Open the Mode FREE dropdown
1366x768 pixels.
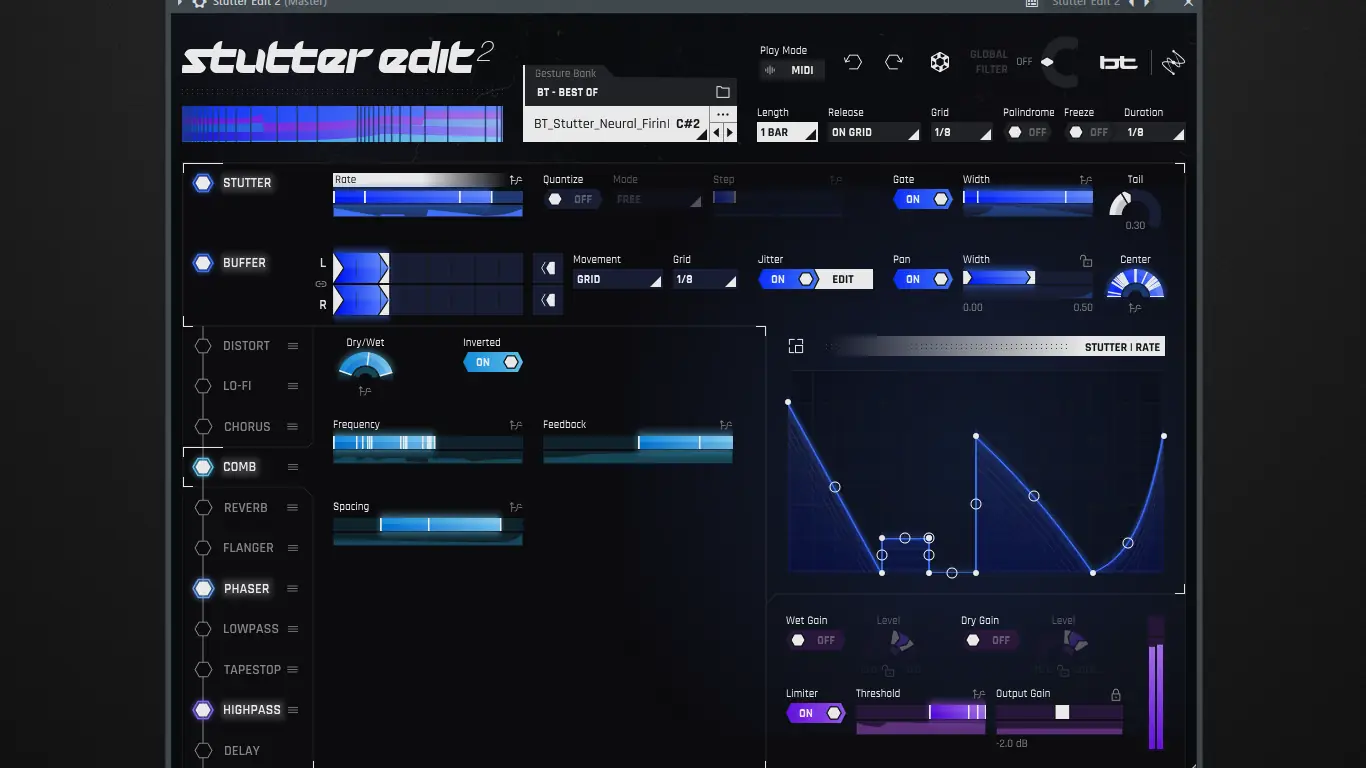point(658,199)
